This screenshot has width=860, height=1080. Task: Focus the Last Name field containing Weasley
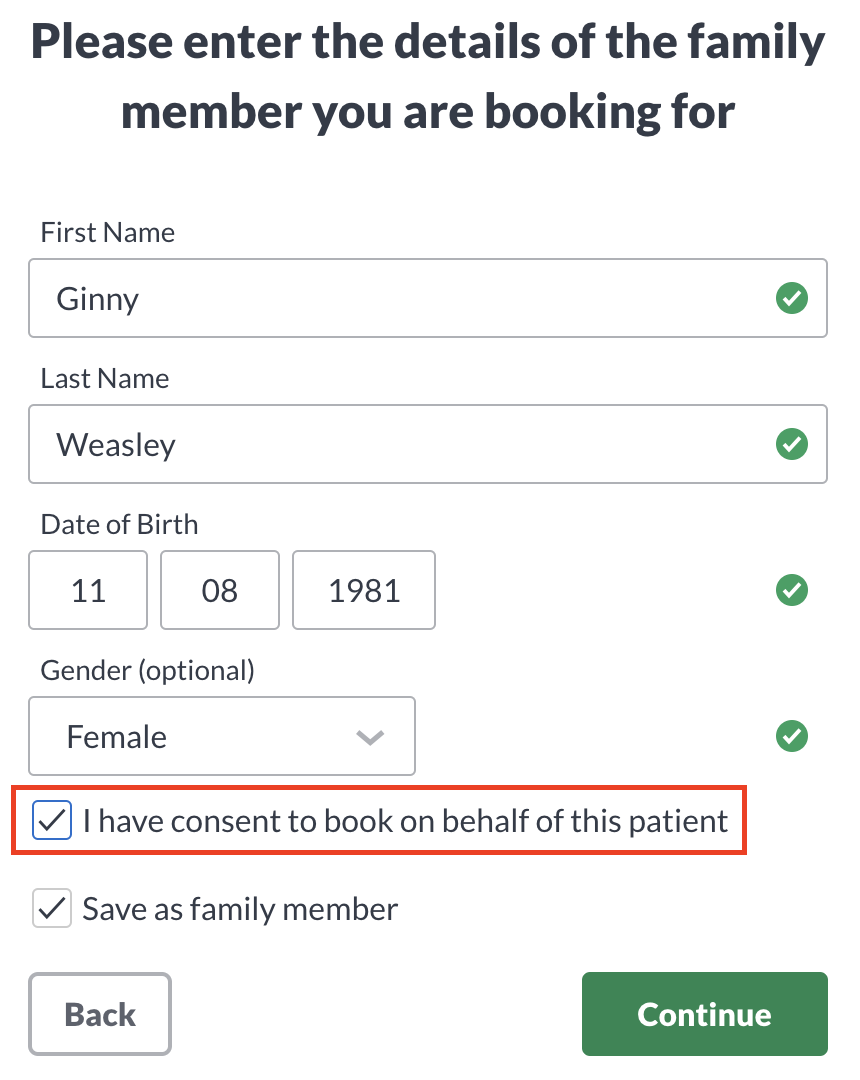pos(400,444)
